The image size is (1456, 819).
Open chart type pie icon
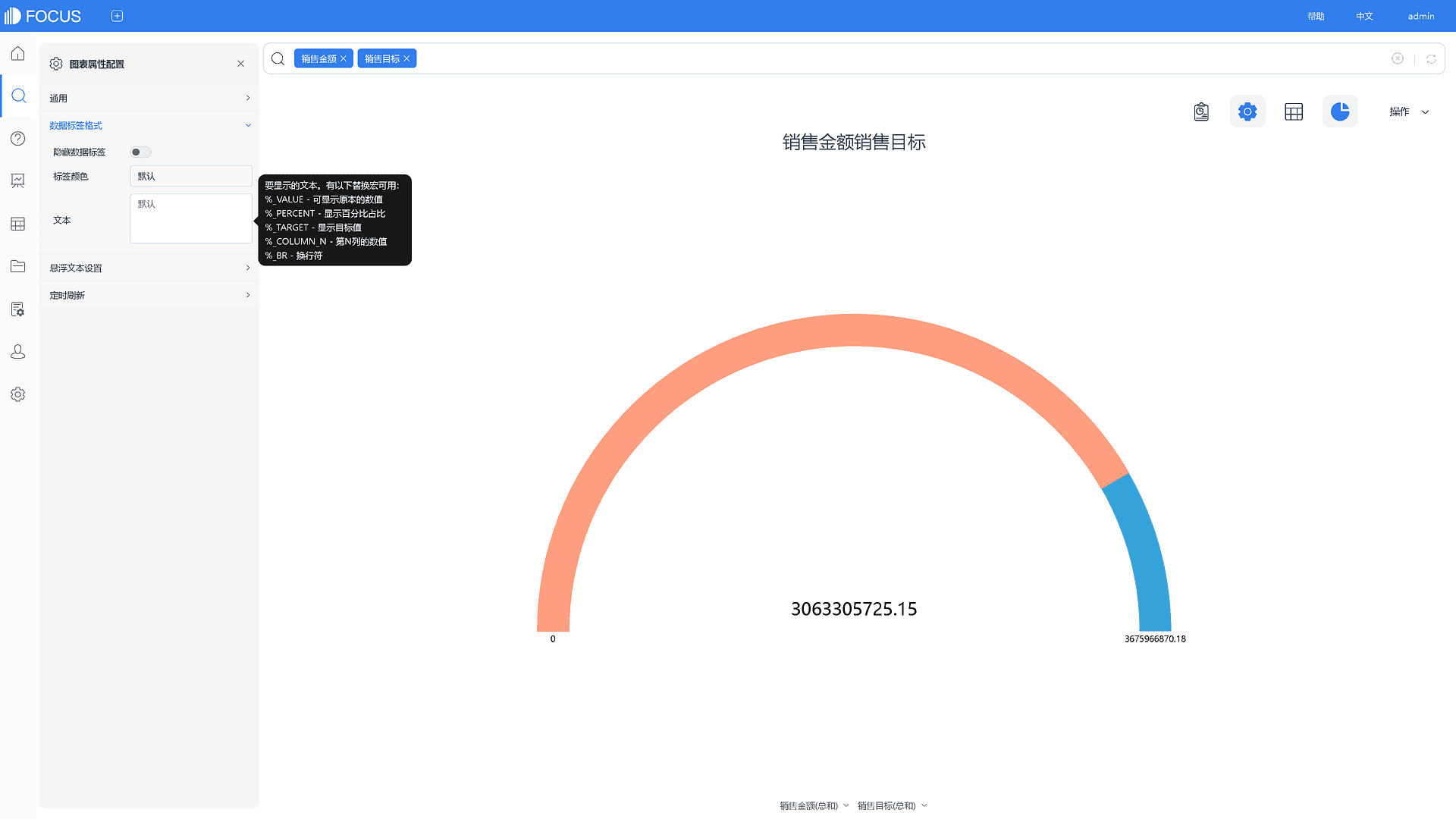1340,111
